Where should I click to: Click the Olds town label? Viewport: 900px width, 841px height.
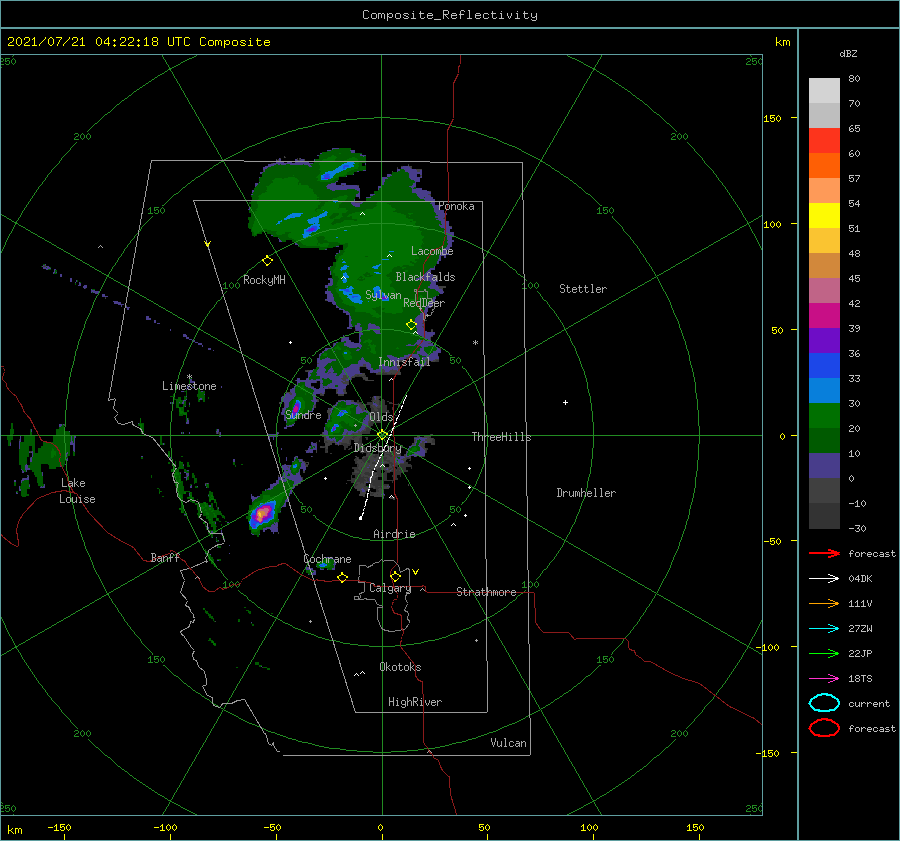point(381,416)
